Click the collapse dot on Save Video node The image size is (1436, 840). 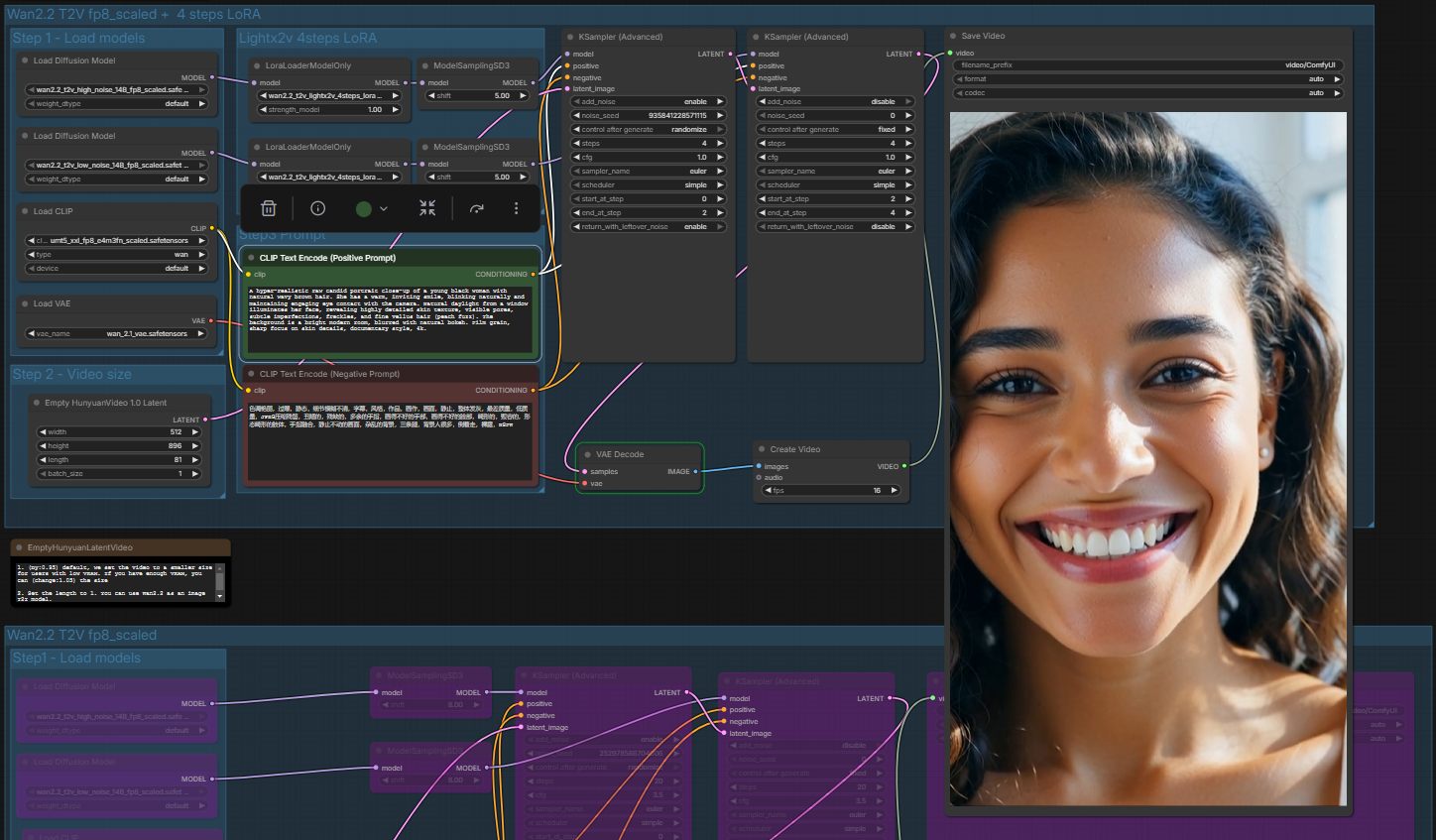tap(953, 36)
